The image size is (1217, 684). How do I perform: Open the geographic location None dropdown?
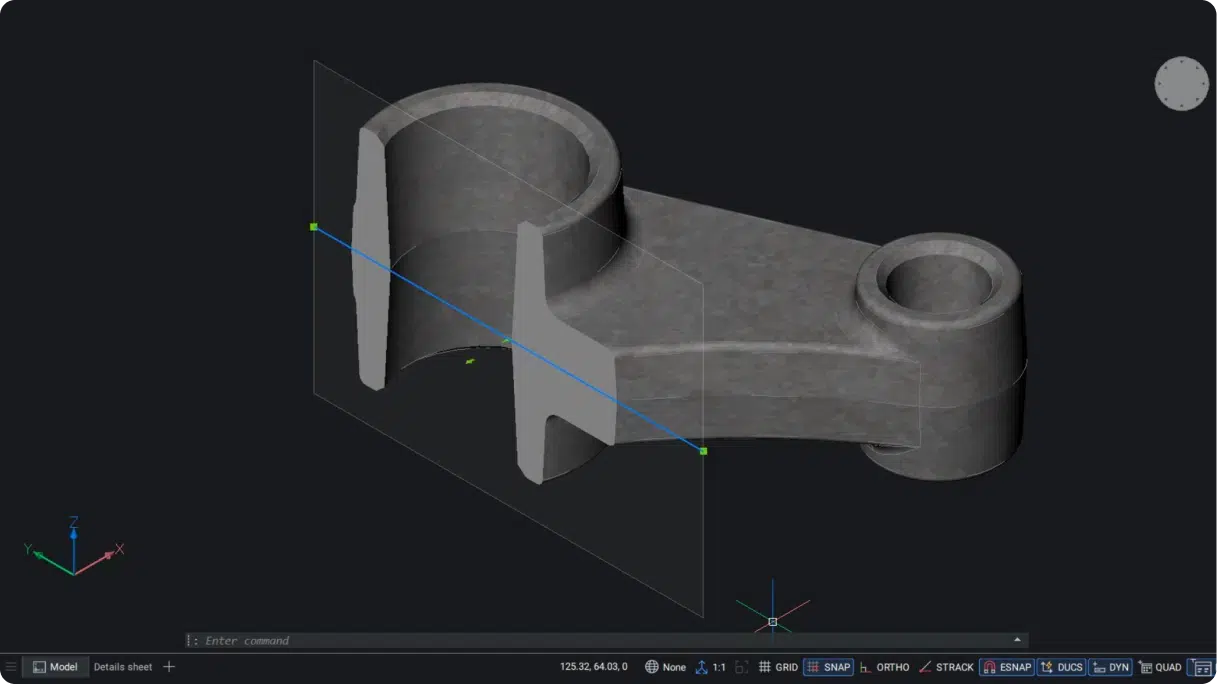tap(666, 667)
